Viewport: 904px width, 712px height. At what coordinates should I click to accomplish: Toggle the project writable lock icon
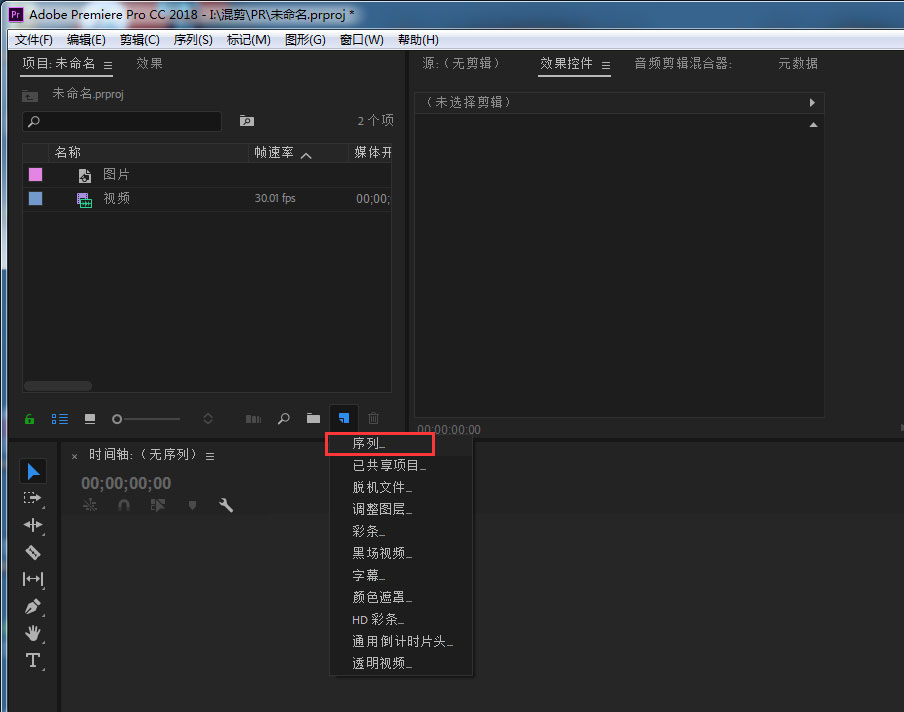[x=29, y=419]
